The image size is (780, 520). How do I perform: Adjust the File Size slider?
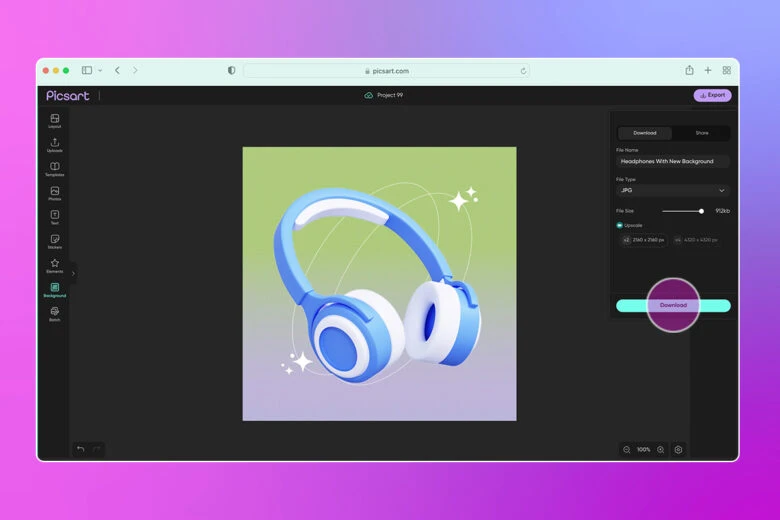(x=701, y=211)
